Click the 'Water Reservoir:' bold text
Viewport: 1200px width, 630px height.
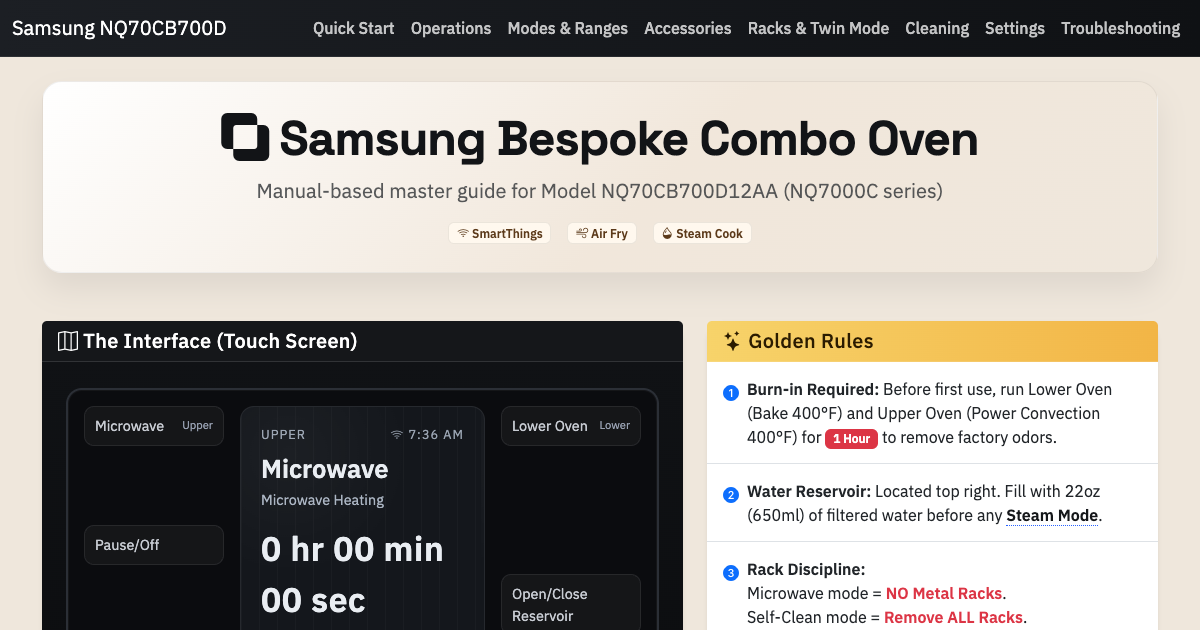click(809, 491)
